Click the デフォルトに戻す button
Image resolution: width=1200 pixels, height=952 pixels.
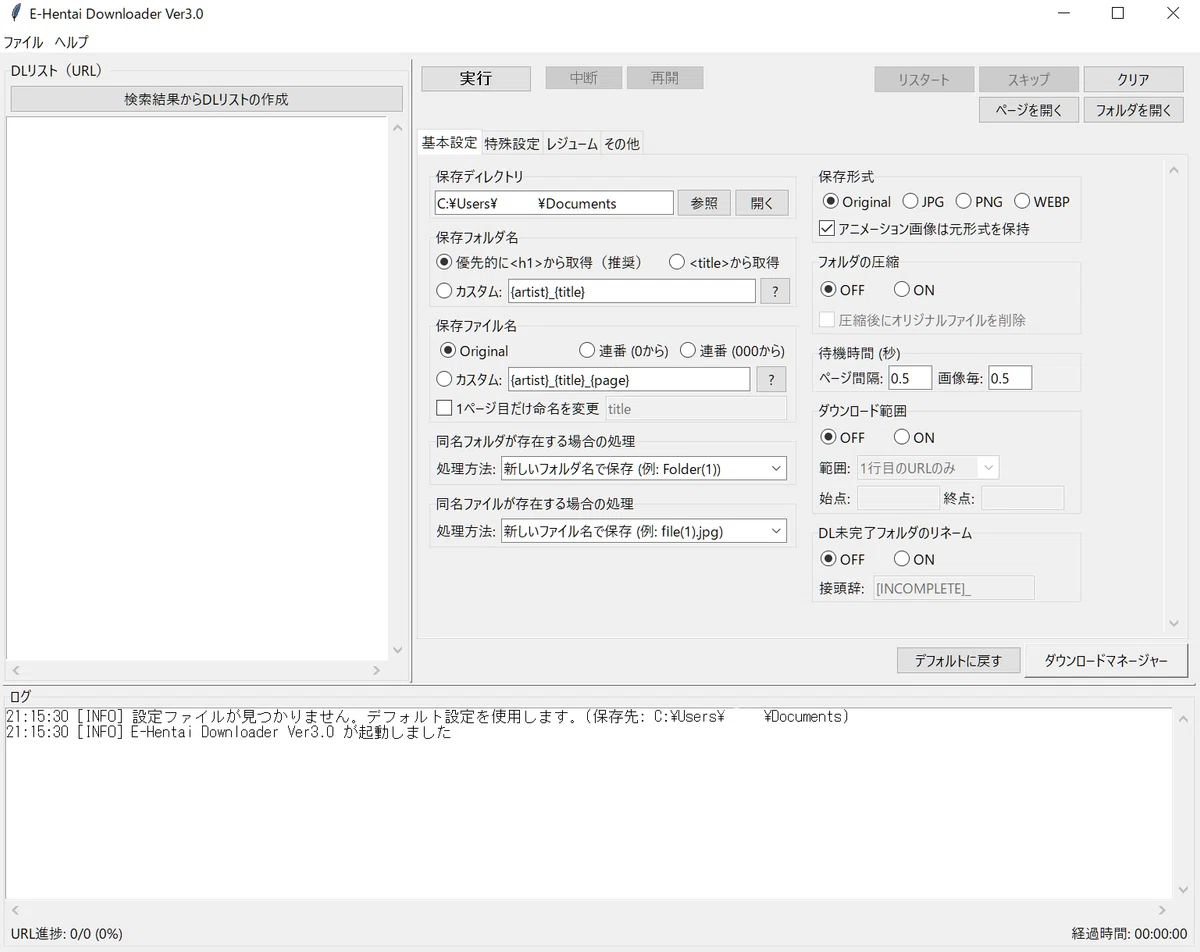pyautogui.click(x=957, y=660)
